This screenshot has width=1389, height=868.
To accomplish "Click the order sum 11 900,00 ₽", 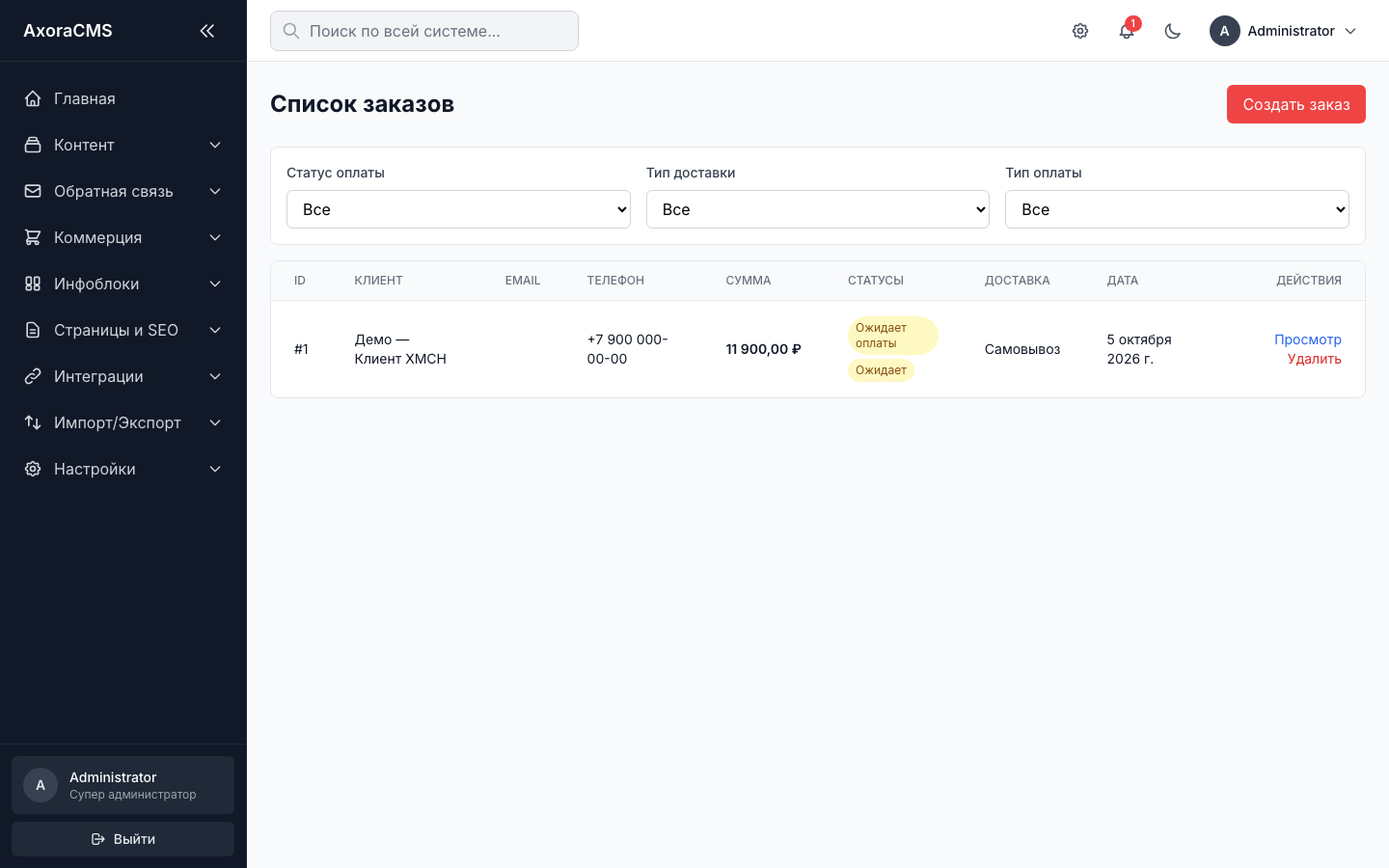I will (763, 349).
